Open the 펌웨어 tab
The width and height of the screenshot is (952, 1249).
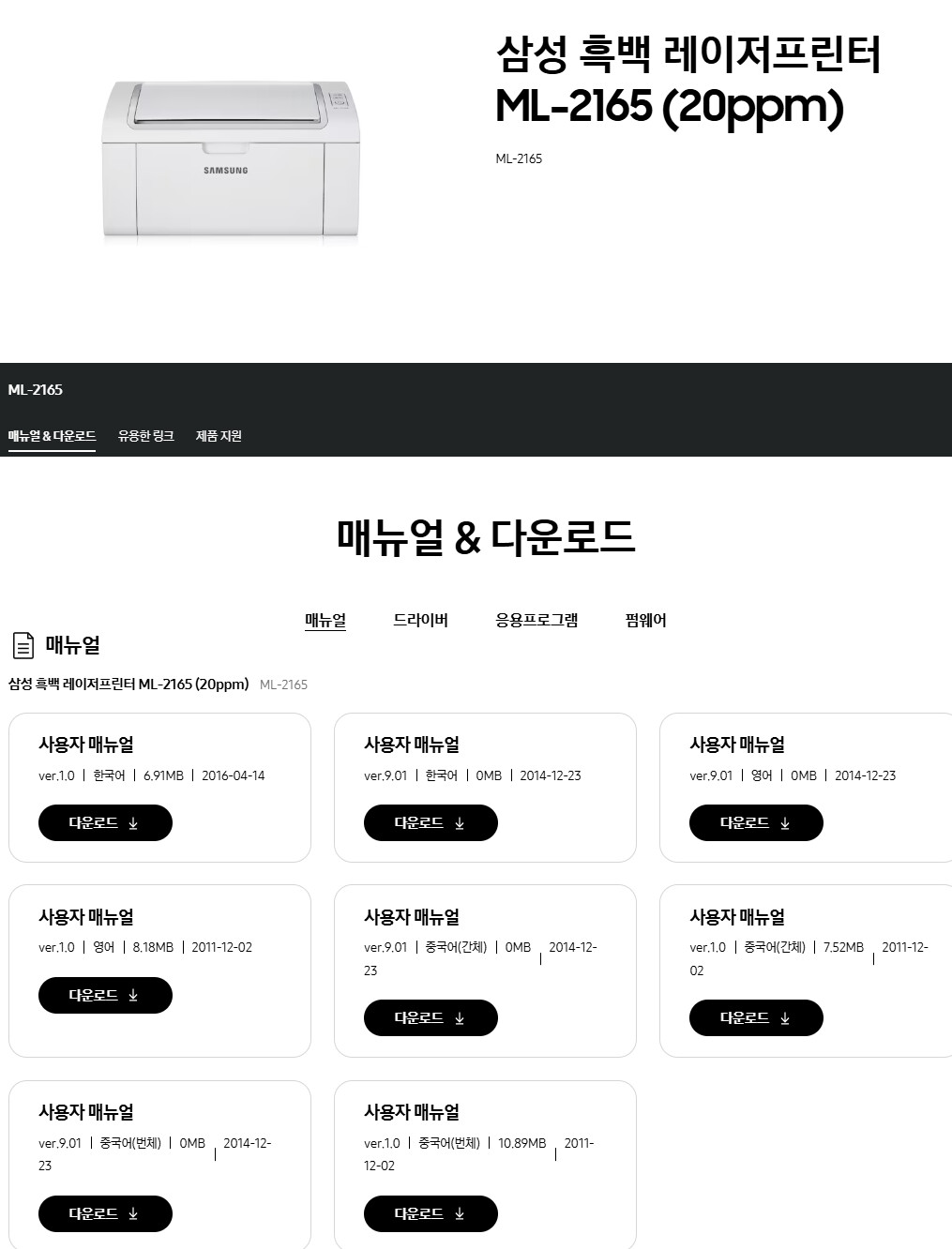coord(645,620)
